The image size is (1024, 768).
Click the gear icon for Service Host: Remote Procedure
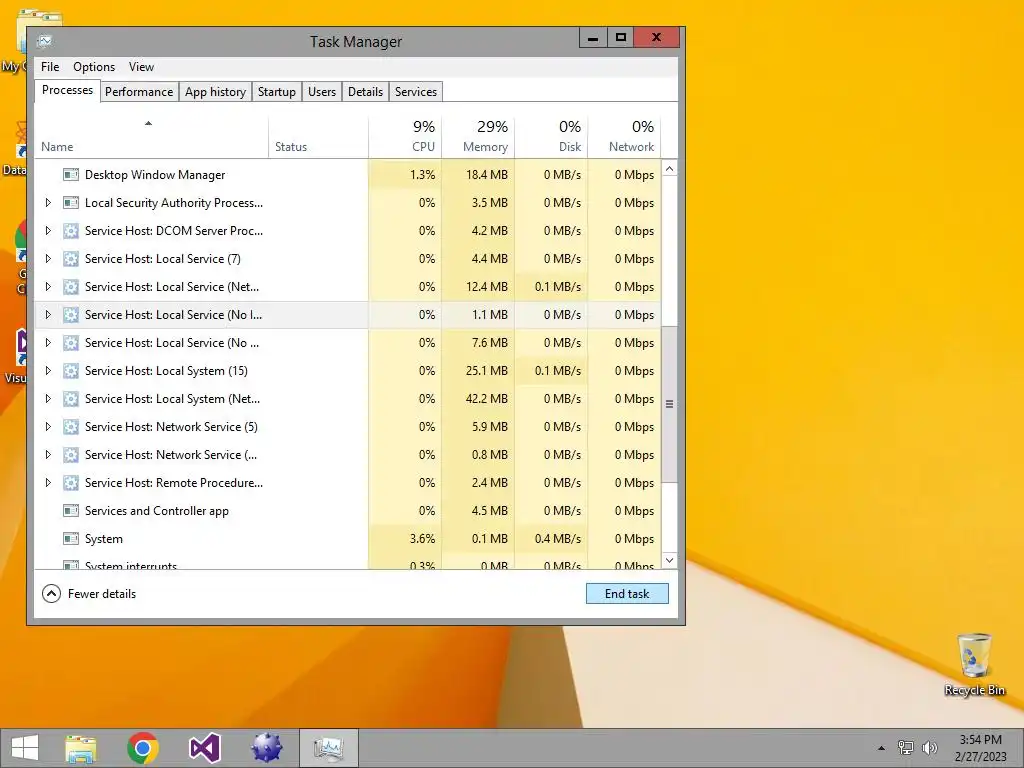[71, 483]
